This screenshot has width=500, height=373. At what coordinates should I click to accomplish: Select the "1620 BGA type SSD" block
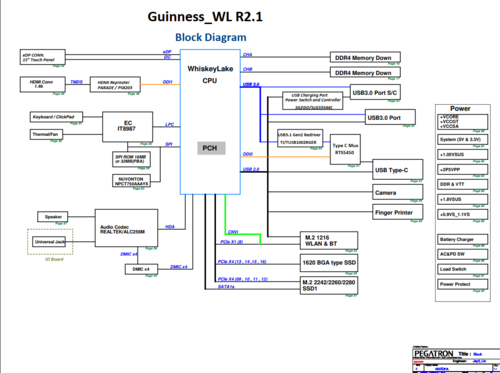(329, 263)
